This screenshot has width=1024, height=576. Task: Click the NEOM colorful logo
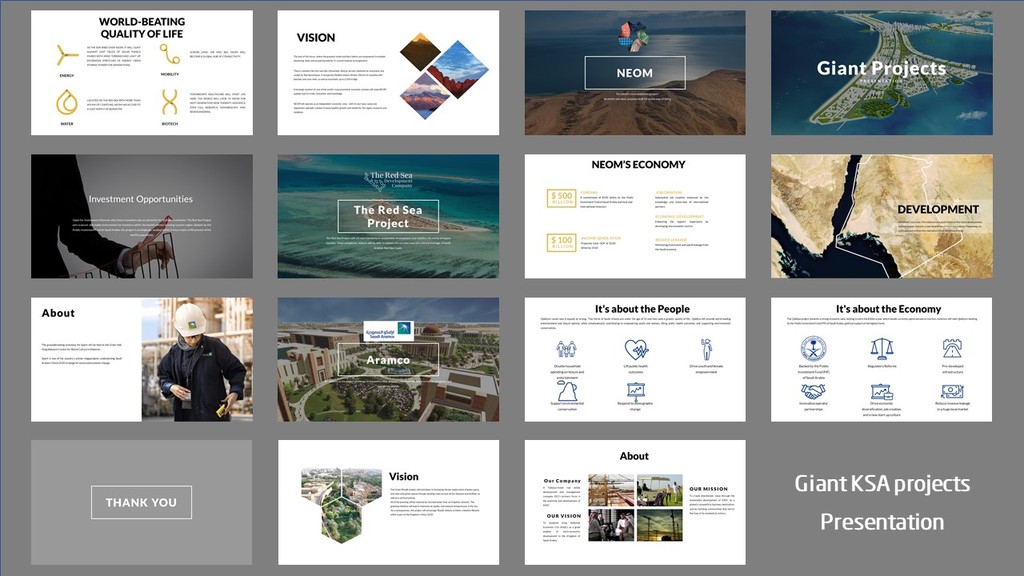point(633,36)
